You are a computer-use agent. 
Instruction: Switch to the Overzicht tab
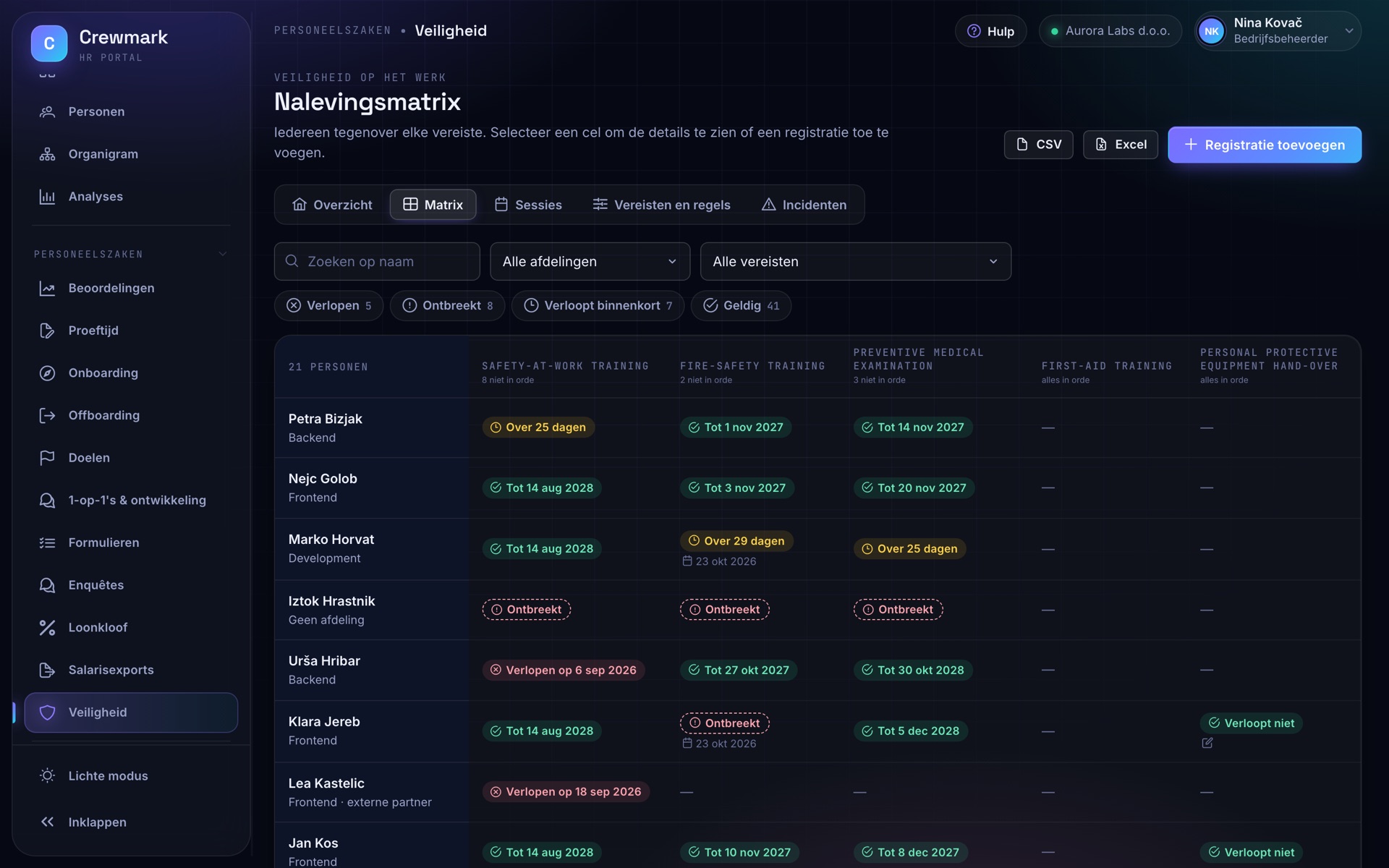[x=332, y=205]
